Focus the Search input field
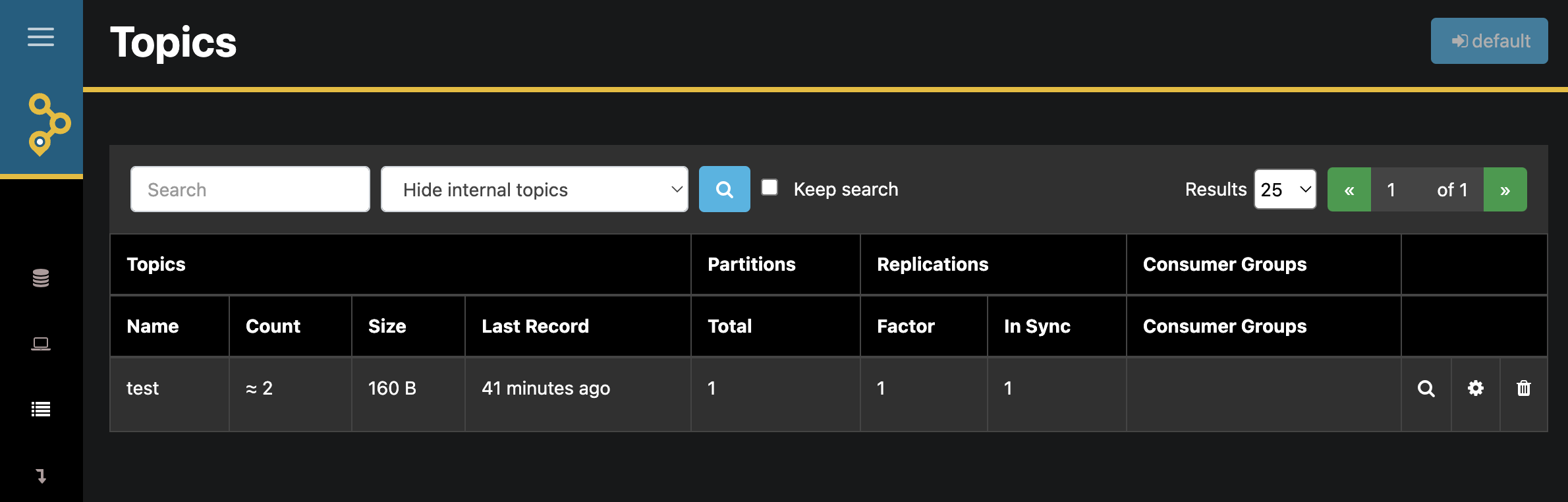The height and width of the screenshot is (502, 1568). click(x=250, y=190)
